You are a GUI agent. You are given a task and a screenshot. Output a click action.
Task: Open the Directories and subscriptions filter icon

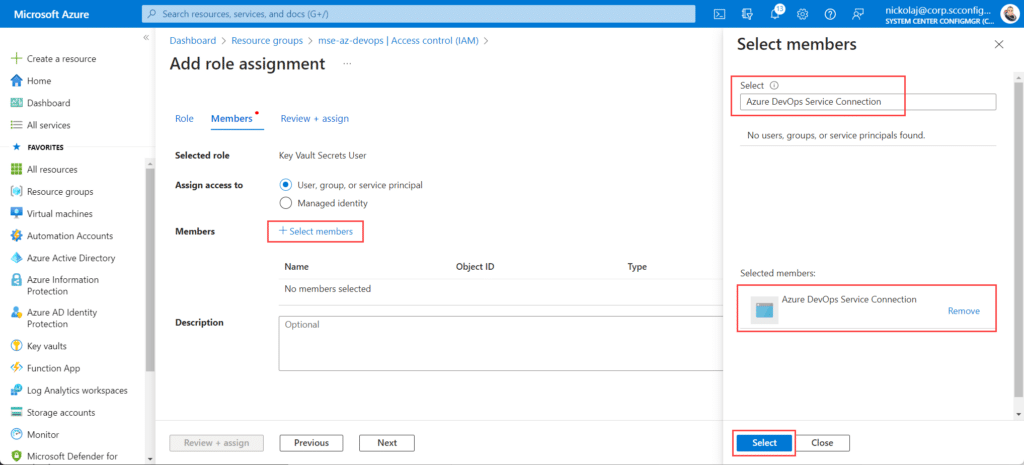tap(748, 14)
